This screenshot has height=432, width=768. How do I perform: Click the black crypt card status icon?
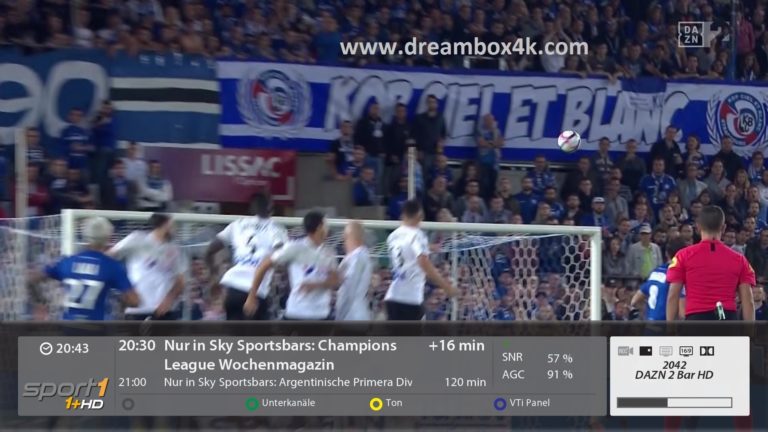point(646,351)
